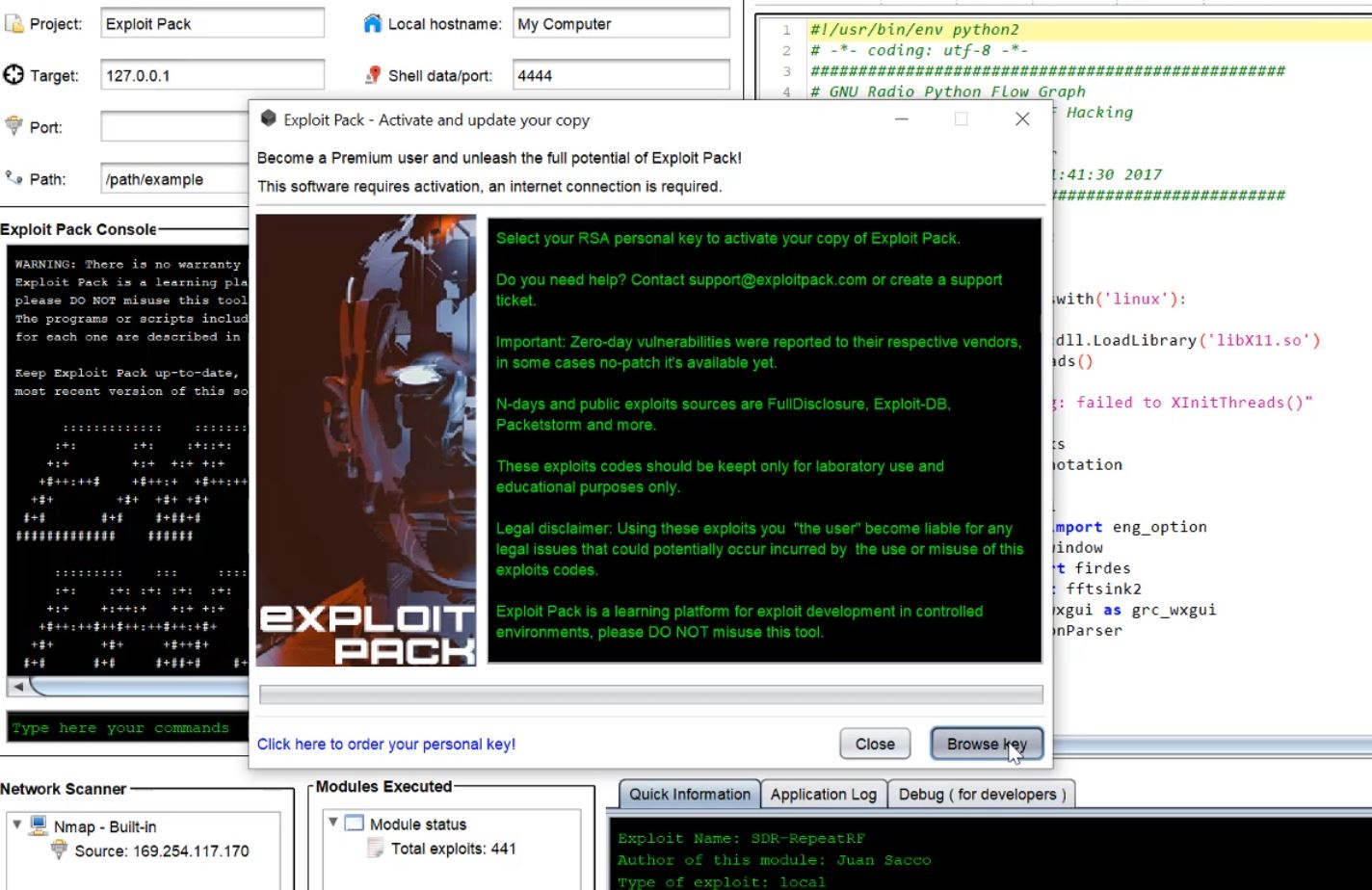Click 'Exploit Name: SDR-RepeatRF' text
This screenshot has height=890, width=1372.
tap(742, 838)
